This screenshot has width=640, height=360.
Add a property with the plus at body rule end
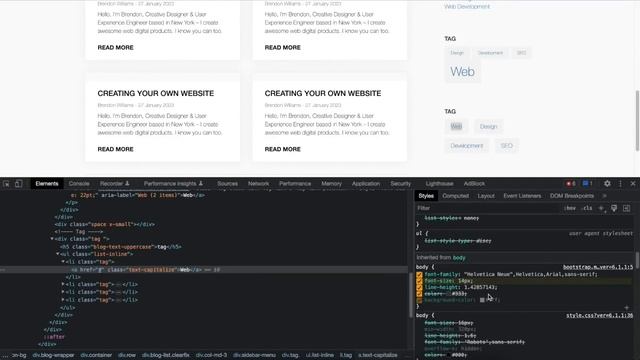point(627,307)
